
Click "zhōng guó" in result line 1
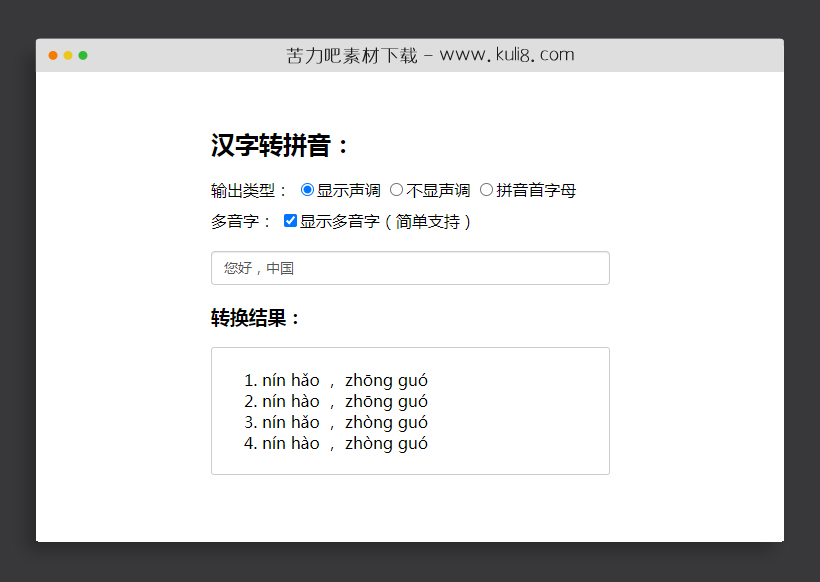[386, 380]
